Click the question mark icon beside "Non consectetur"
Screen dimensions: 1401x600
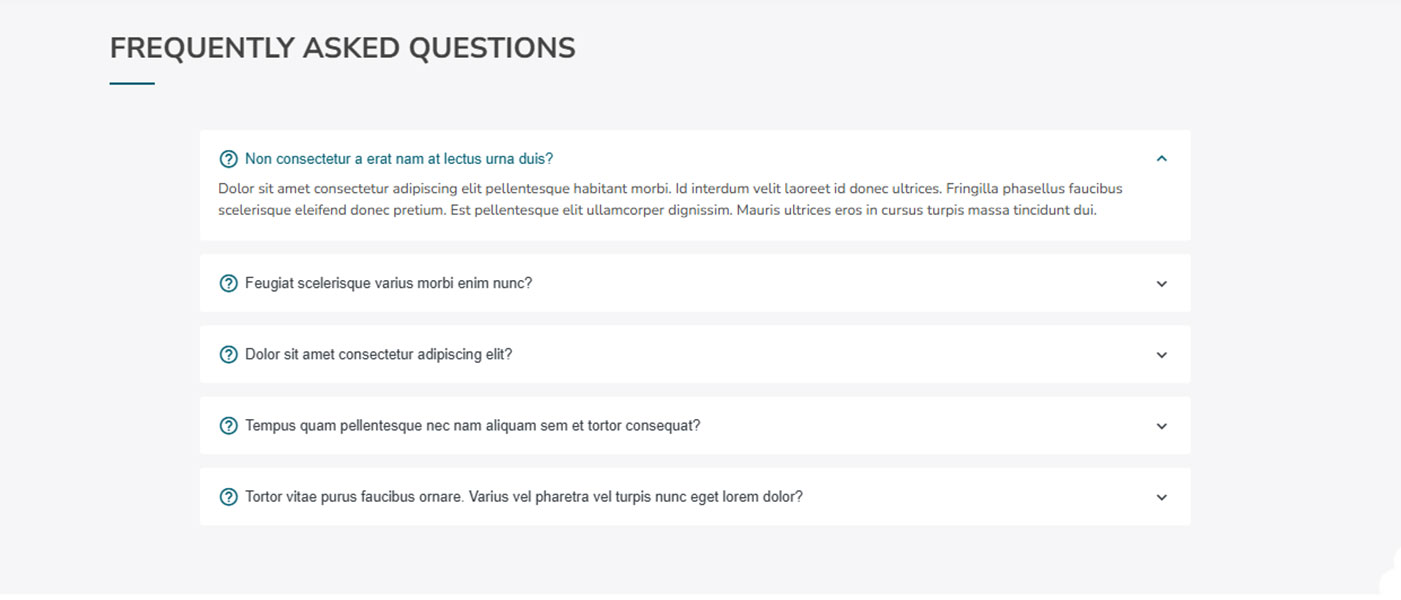coord(228,159)
